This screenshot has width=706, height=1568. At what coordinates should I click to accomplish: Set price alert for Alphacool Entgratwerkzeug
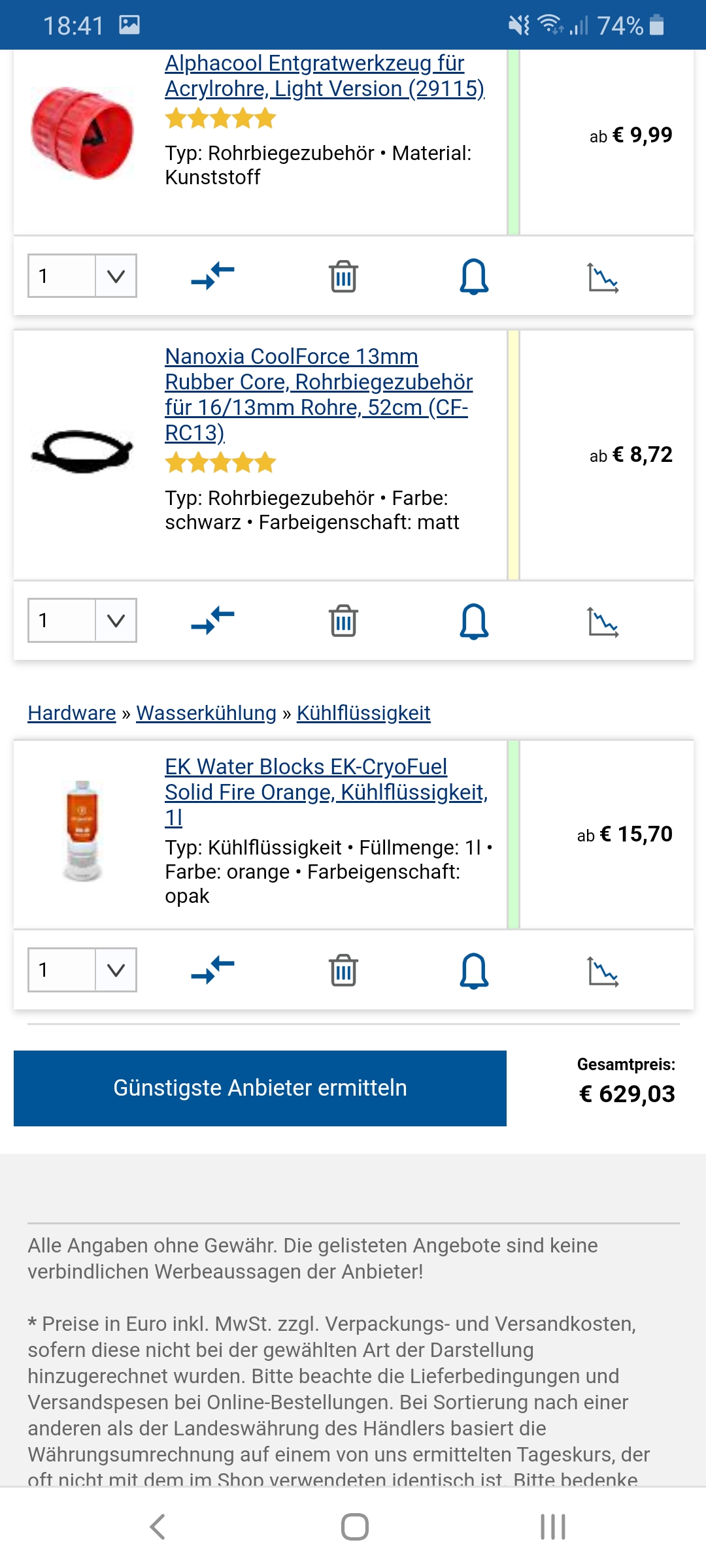coord(474,276)
